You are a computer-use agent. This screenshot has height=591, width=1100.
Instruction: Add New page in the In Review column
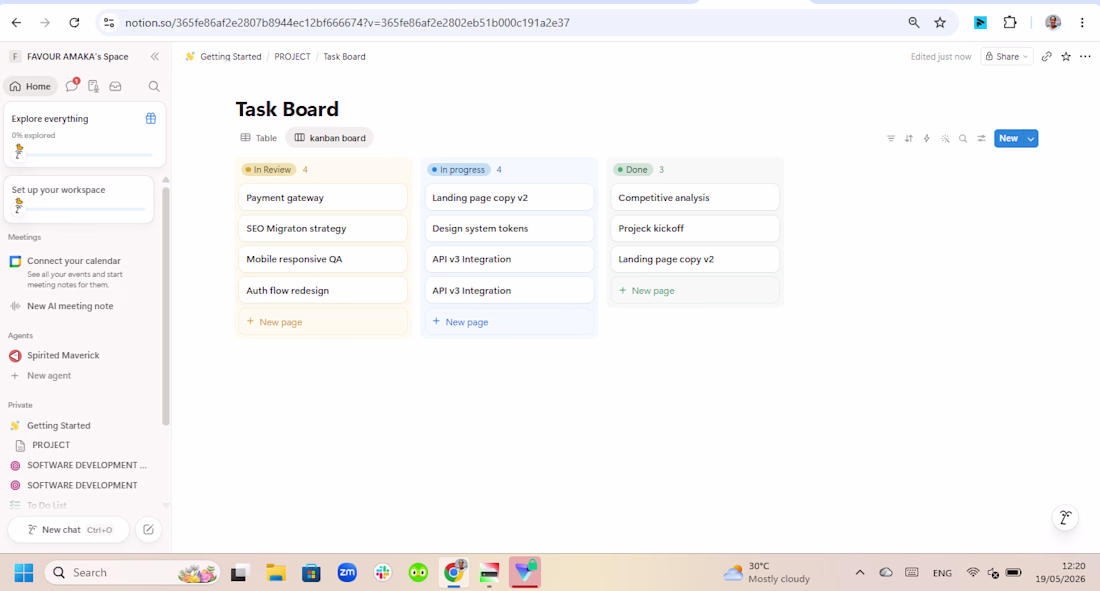[x=323, y=322]
